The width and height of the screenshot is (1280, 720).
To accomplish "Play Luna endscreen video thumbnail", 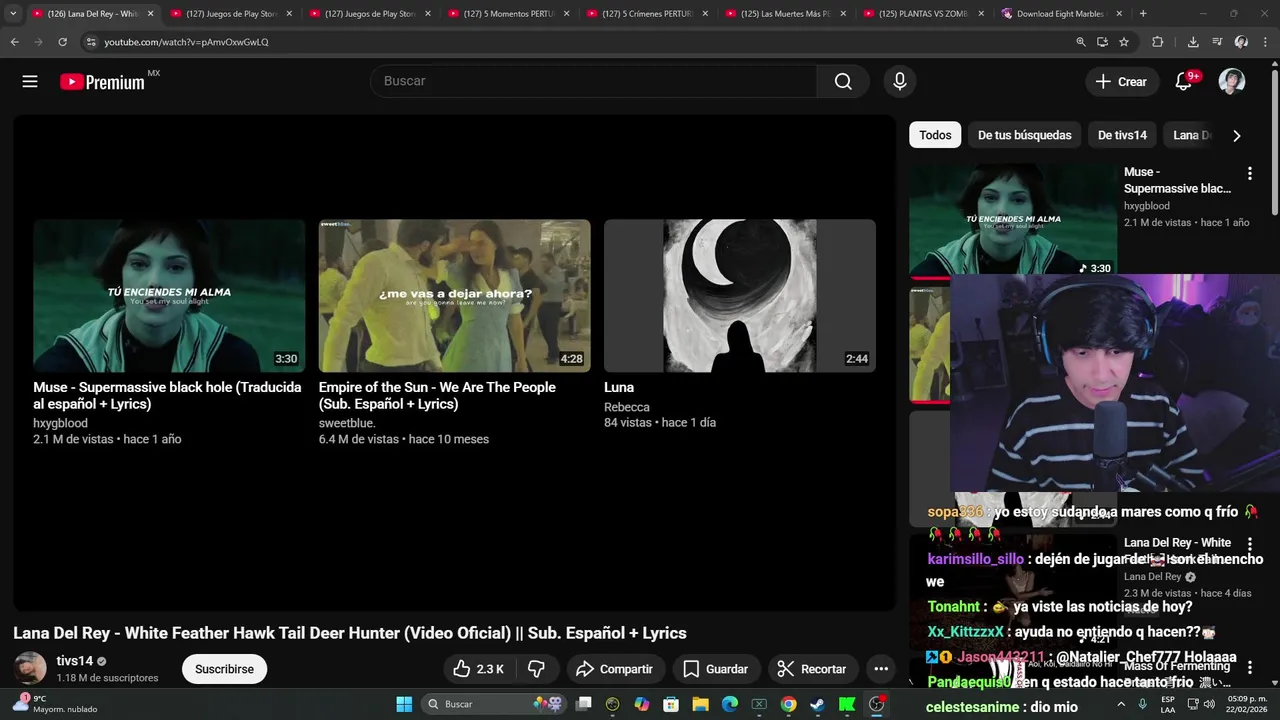I will tap(740, 296).
